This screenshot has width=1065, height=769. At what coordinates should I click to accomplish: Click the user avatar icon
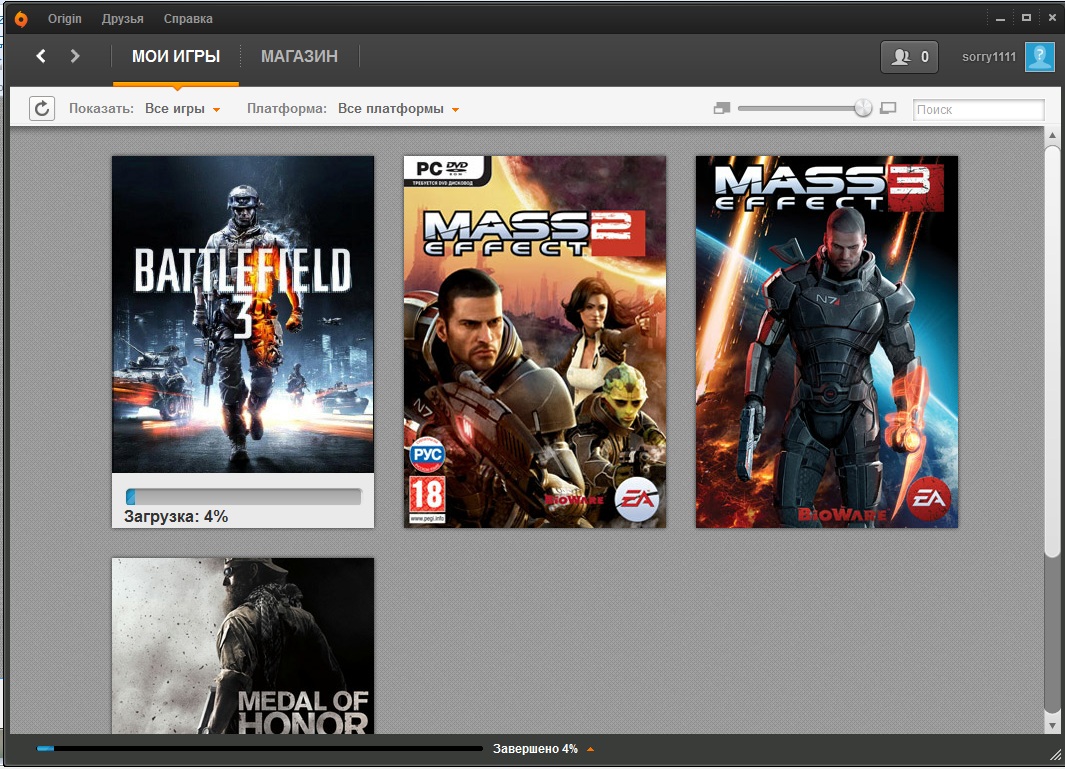click(x=1039, y=57)
